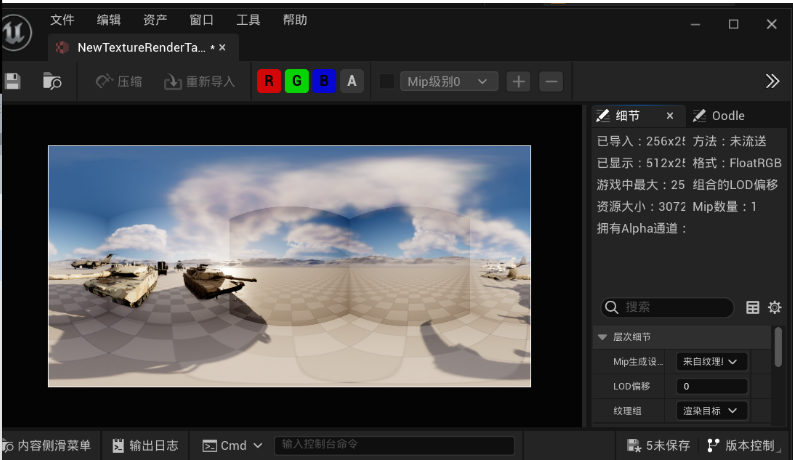Viewport: 793px width, 460px height.
Task: Toggle the blue B channel button
Action: 323,81
